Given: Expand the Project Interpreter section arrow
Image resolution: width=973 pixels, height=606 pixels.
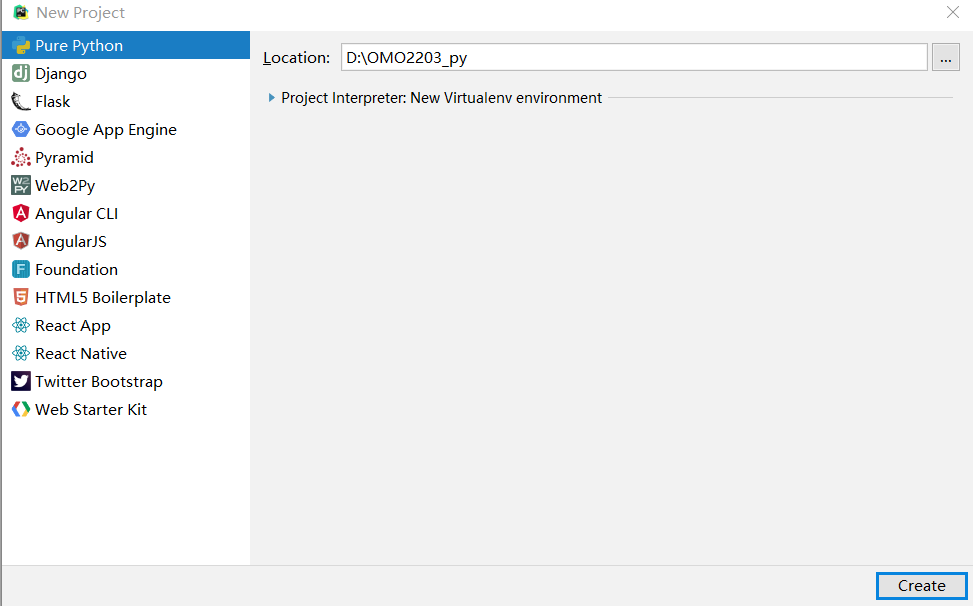Looking at the screenshot, I should (271, 97).
